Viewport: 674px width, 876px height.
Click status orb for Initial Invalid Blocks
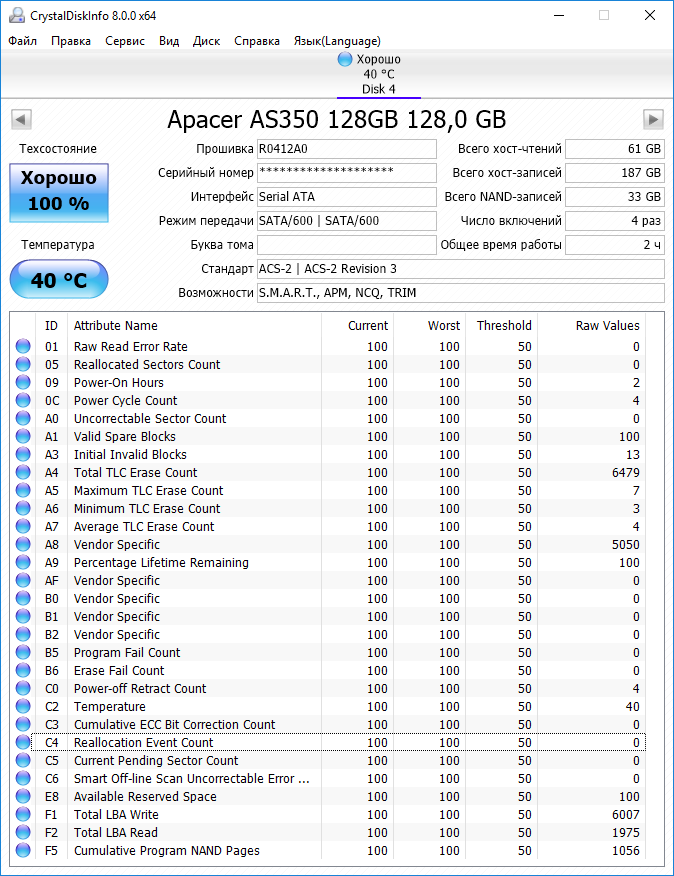click(23, 454)
